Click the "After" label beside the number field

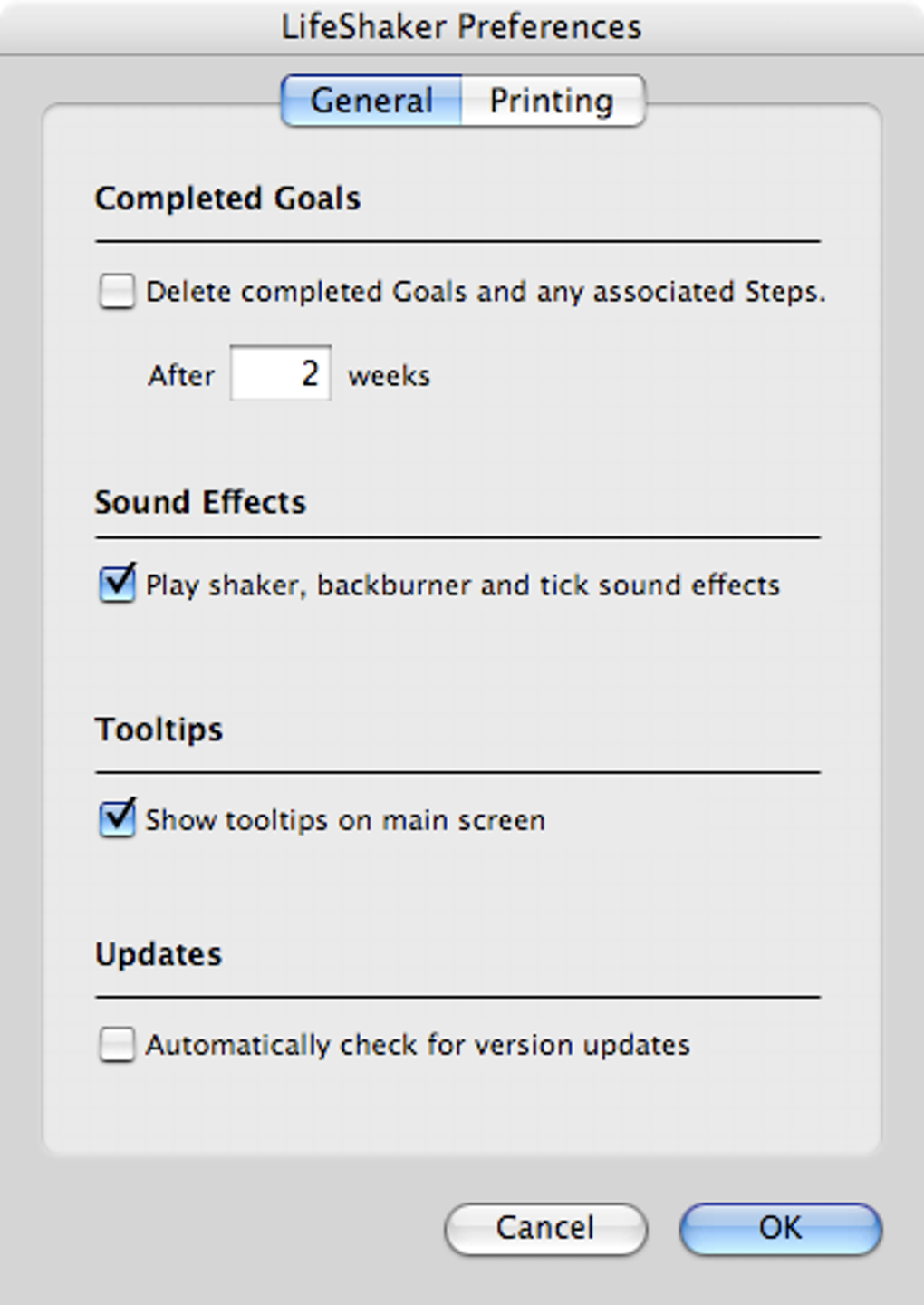click(181, 375)
